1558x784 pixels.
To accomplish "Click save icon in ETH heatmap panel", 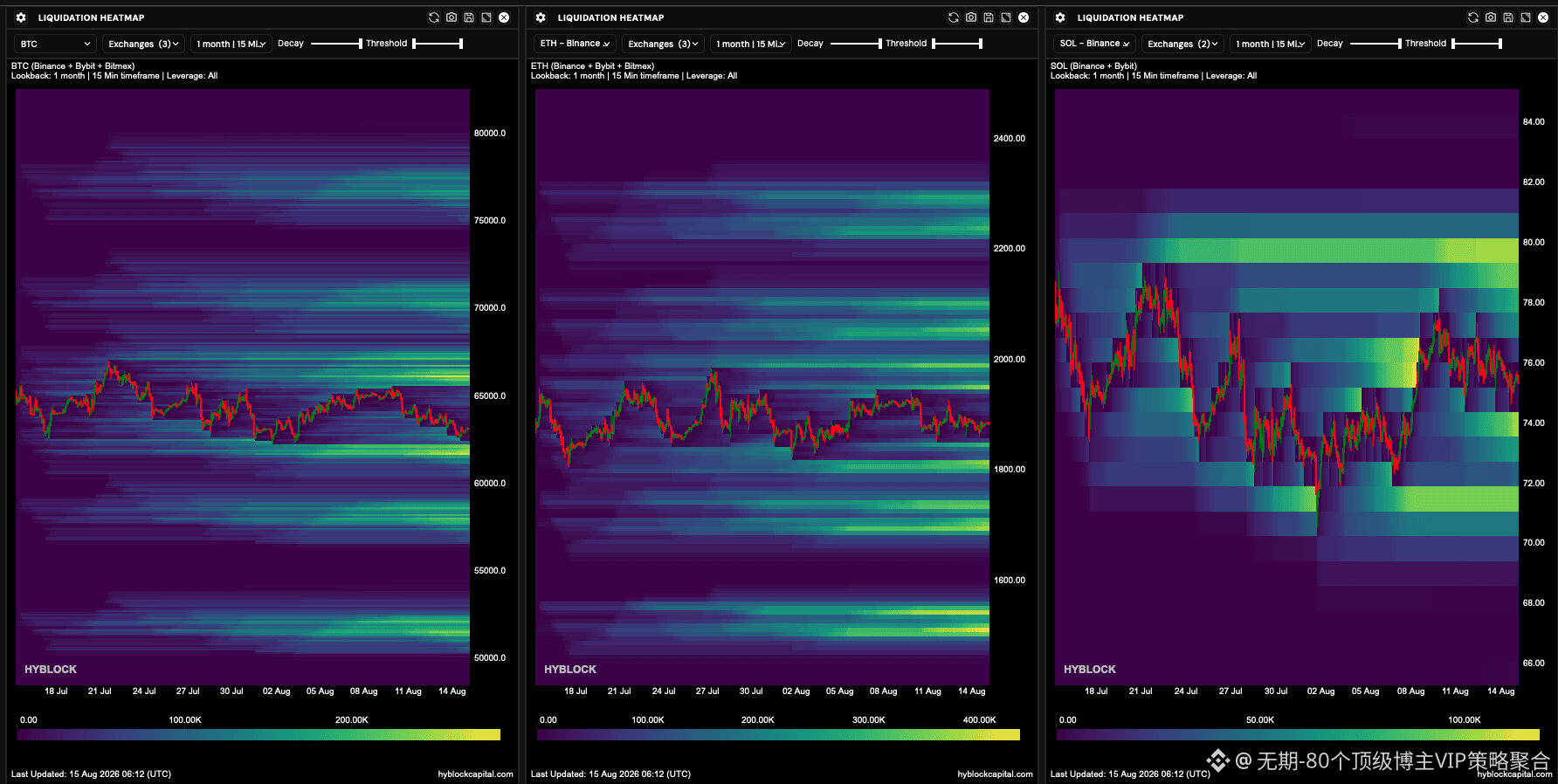I will point(989,17).
